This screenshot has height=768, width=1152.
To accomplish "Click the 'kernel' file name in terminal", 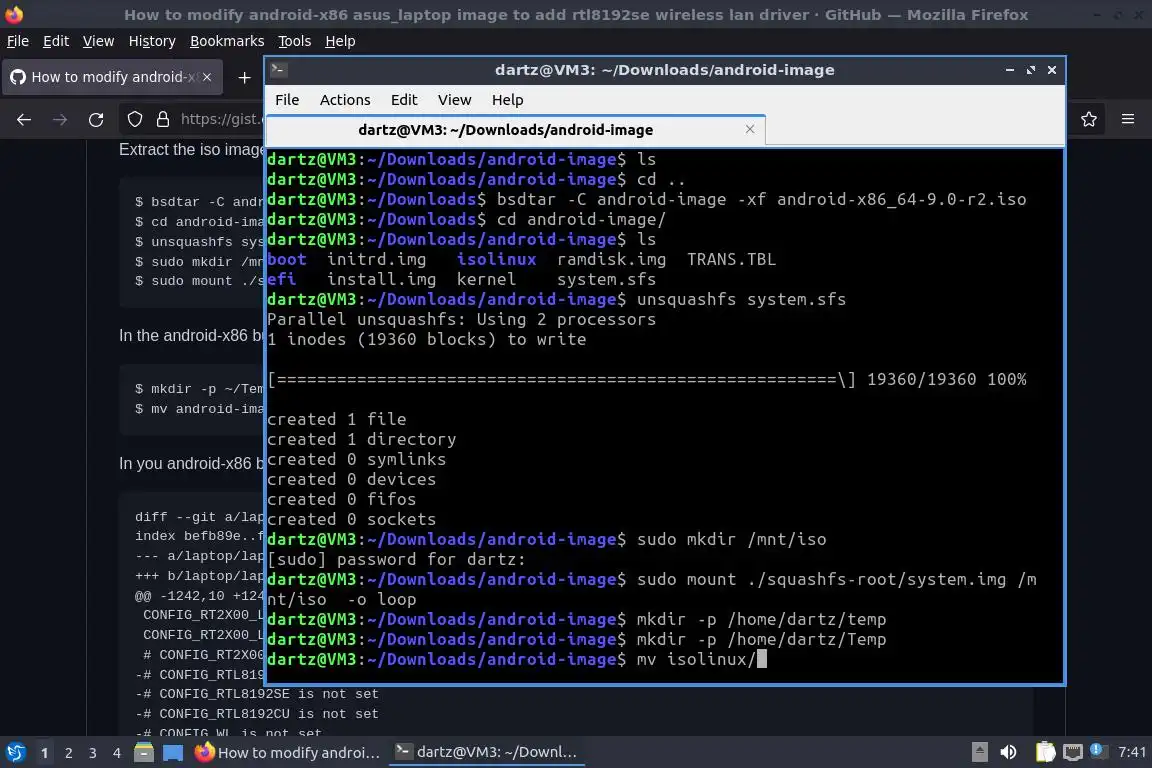I will 486,279.
